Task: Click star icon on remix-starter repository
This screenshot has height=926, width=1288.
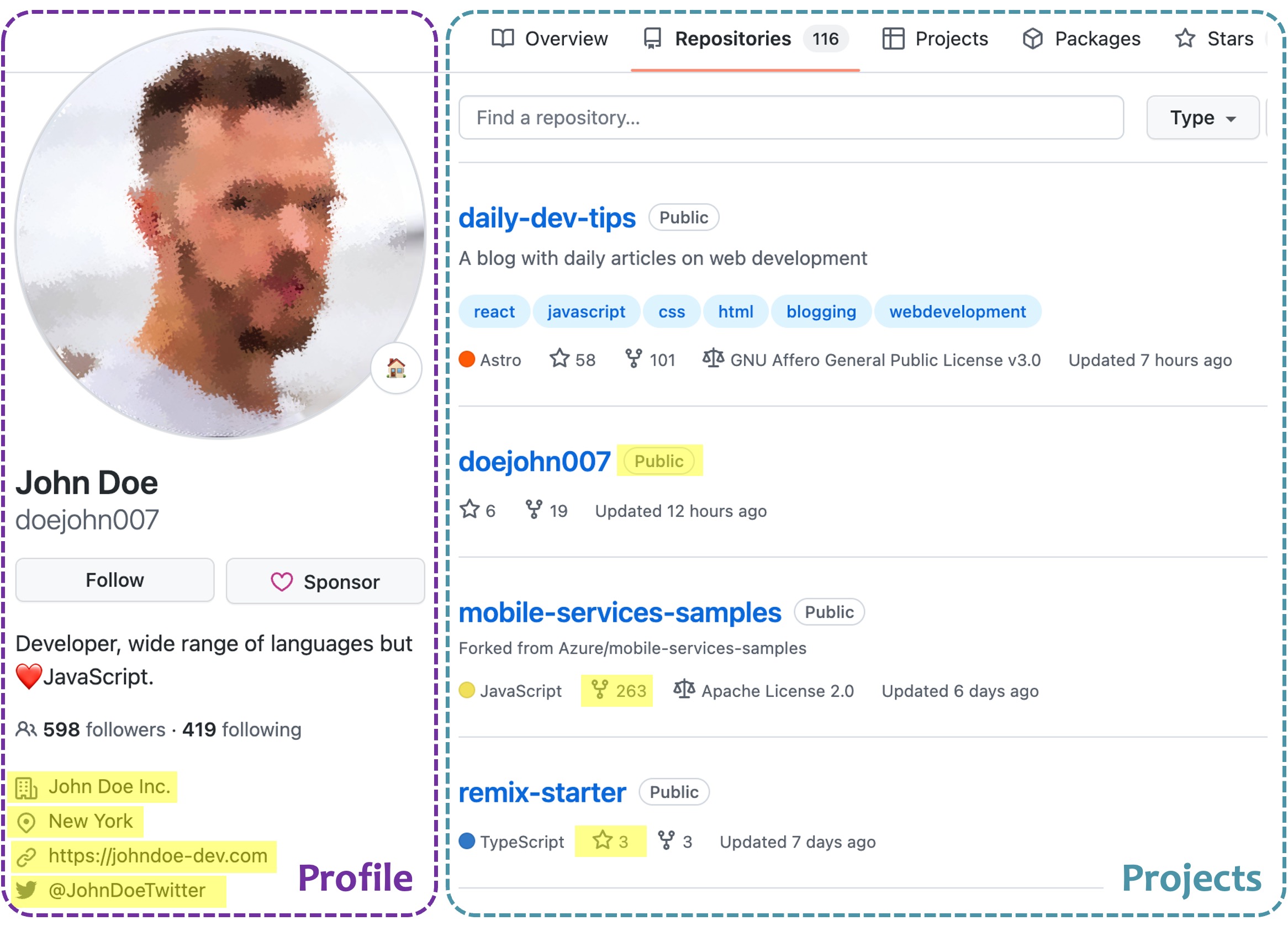Action: click(x=603, y=840)
